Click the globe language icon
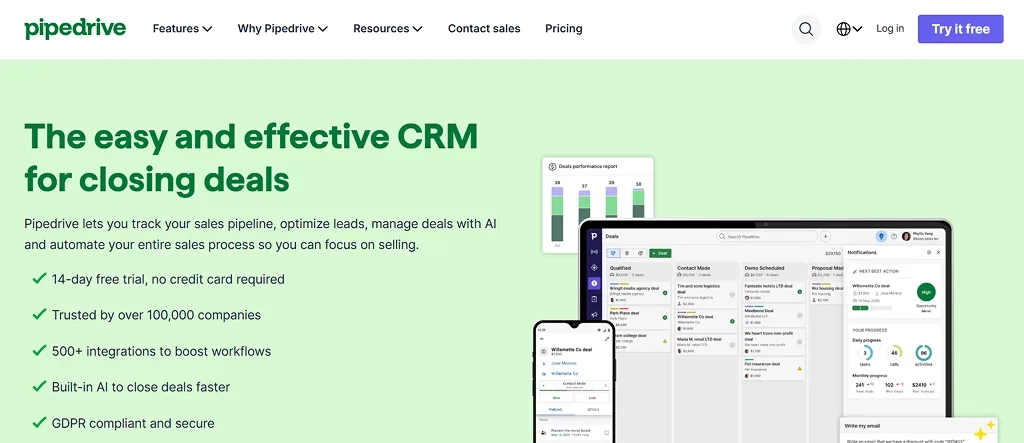The width and height of the screenshot is (1024, 443). click(843, 29)
